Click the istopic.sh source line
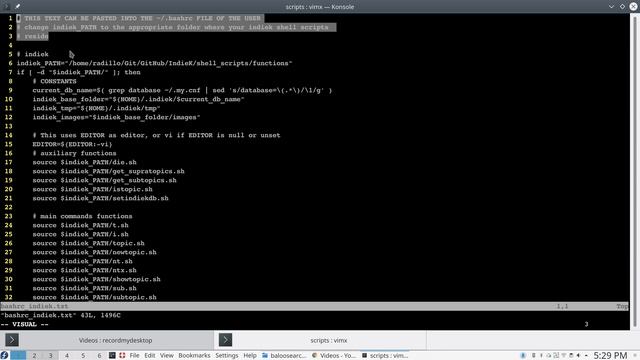640x360 pixels. pos(93,189)
